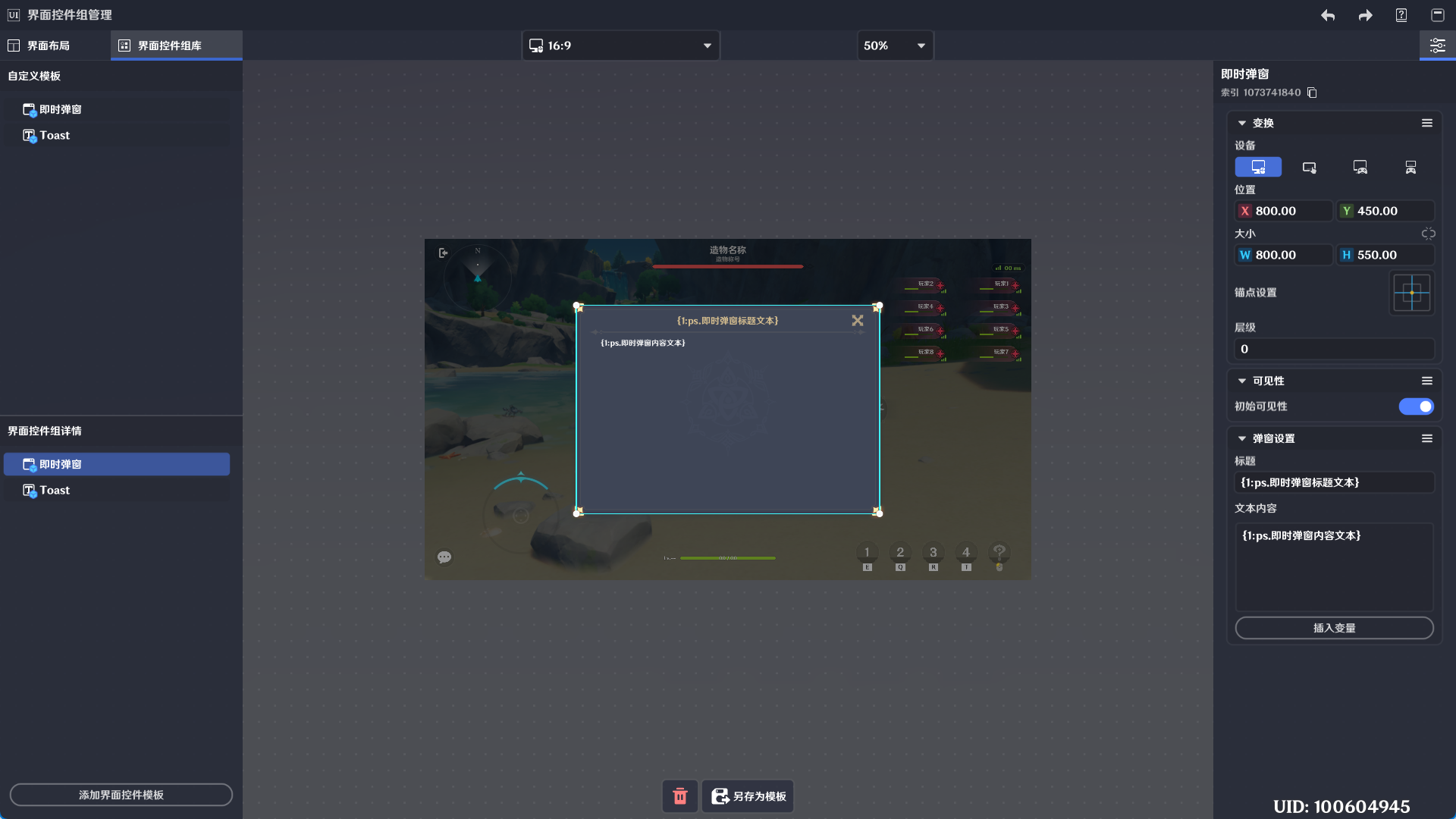Toggle the initial visibility switch
1456x819 pixels.
click(1416, 406)
